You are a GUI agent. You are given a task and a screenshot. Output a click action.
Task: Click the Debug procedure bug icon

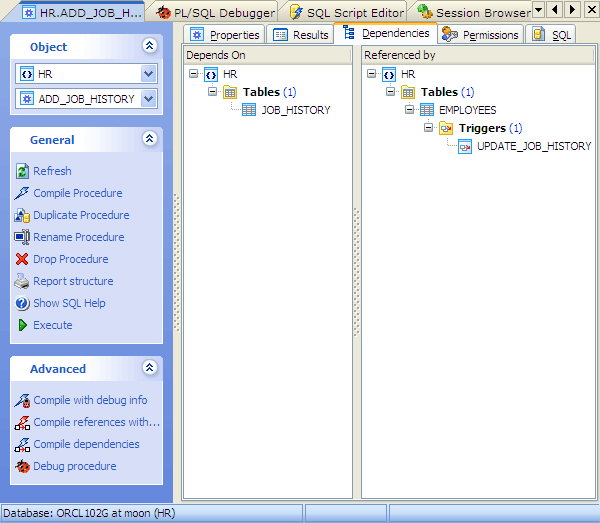pyautogui.click(x=24, y=466)
